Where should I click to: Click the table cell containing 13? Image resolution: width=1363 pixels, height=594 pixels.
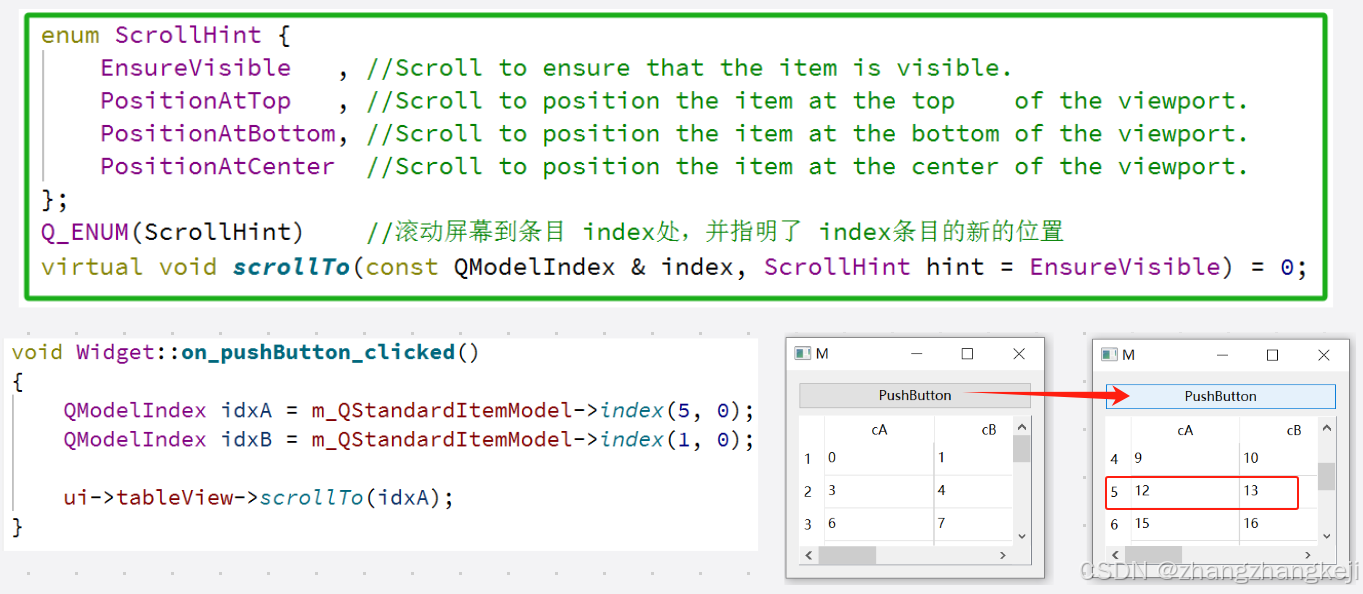coord(1280,492)
